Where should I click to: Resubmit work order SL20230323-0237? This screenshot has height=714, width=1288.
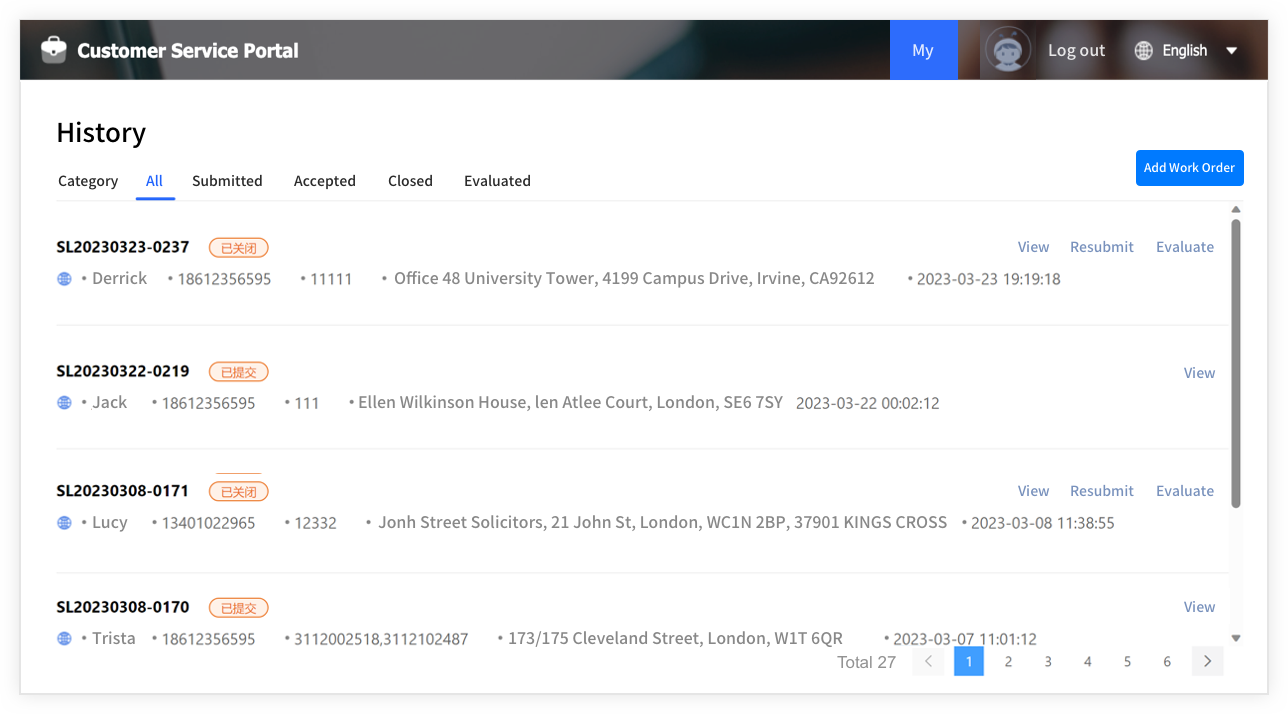point(1101,247)
